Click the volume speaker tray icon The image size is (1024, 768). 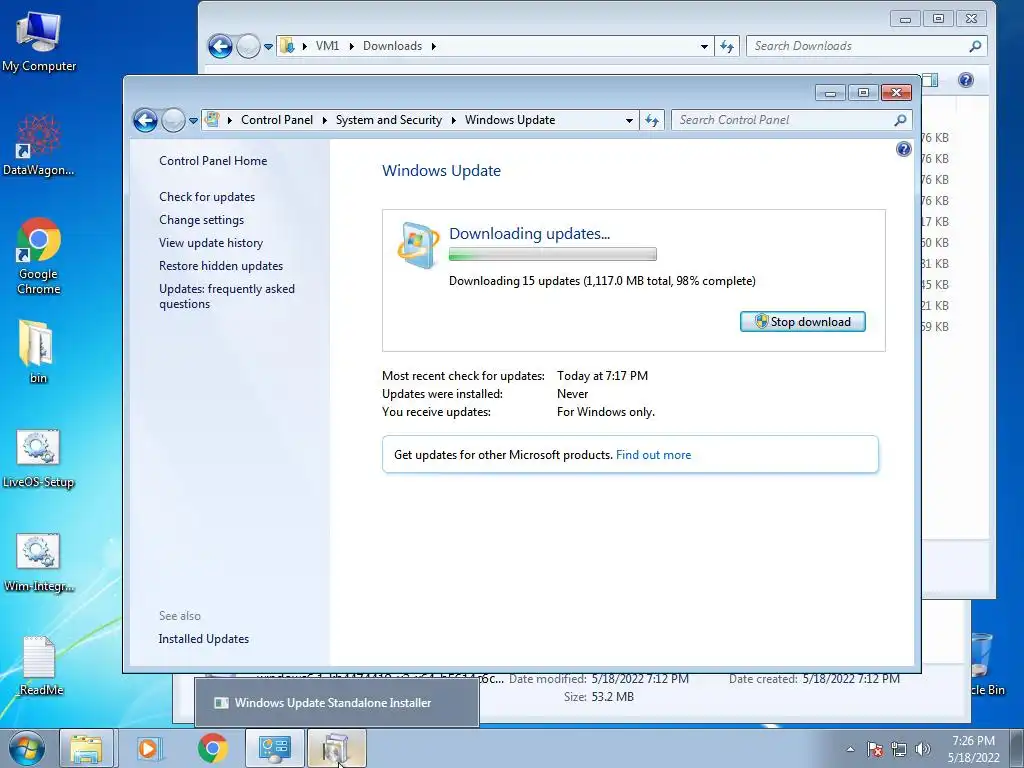[923, 749]
